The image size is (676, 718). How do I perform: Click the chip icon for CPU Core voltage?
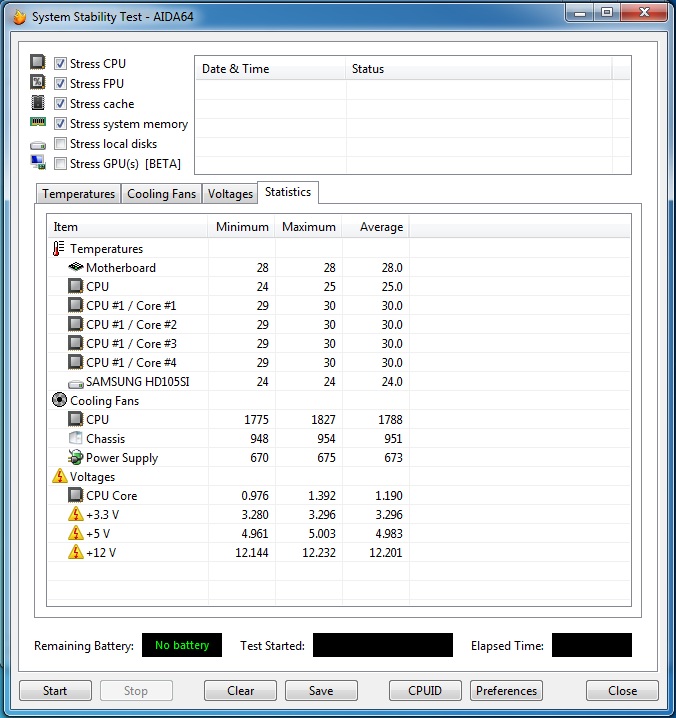(76, 495)
